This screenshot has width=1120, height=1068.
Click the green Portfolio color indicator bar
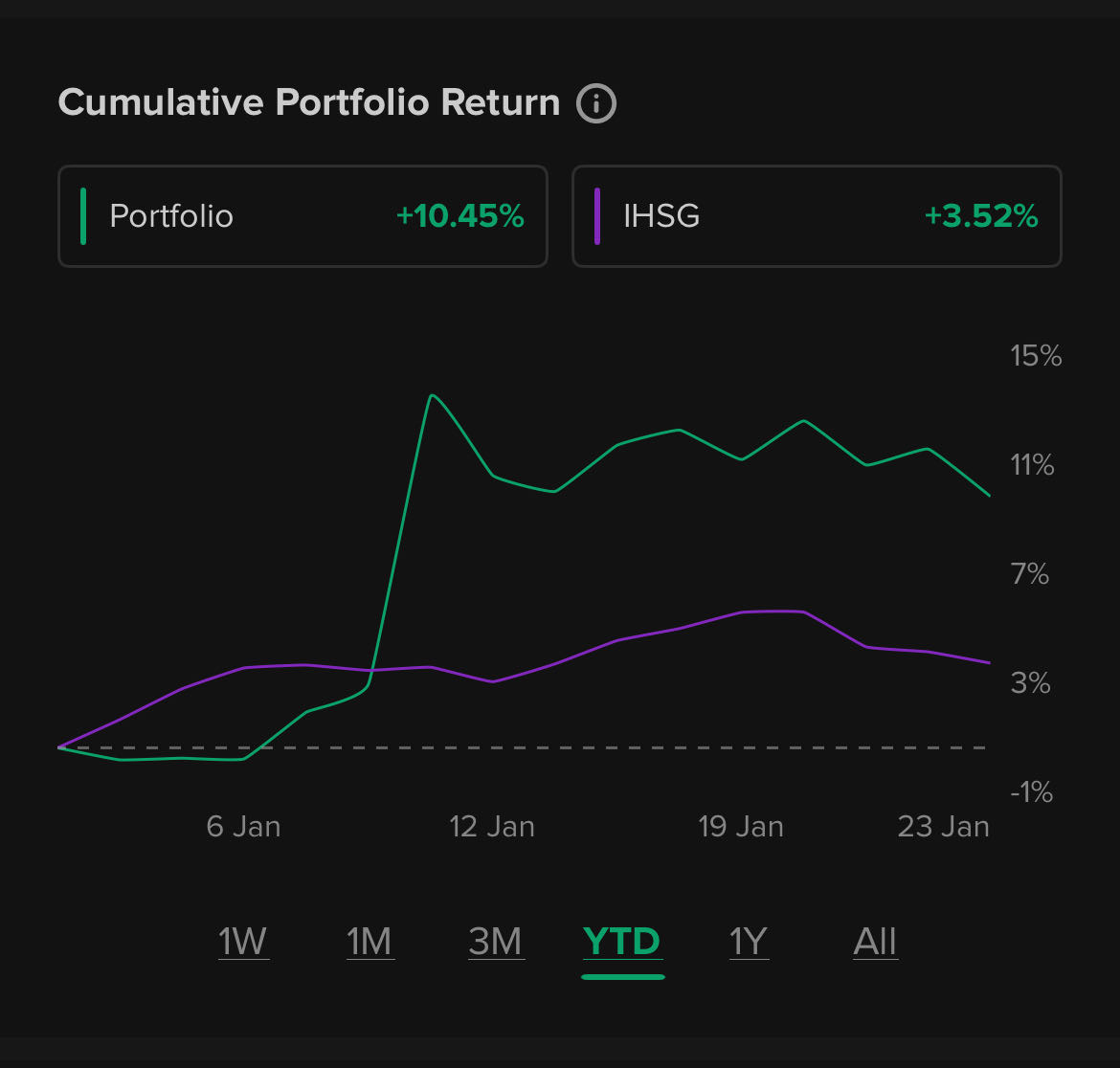(84, 216)
